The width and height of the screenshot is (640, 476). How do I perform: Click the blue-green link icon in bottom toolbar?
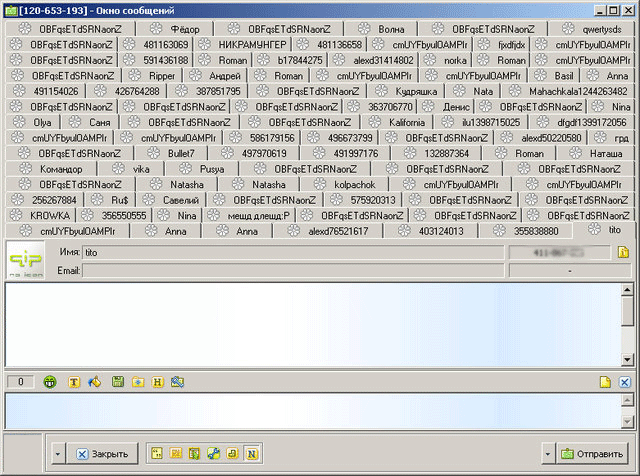click(x=215, y=453)
